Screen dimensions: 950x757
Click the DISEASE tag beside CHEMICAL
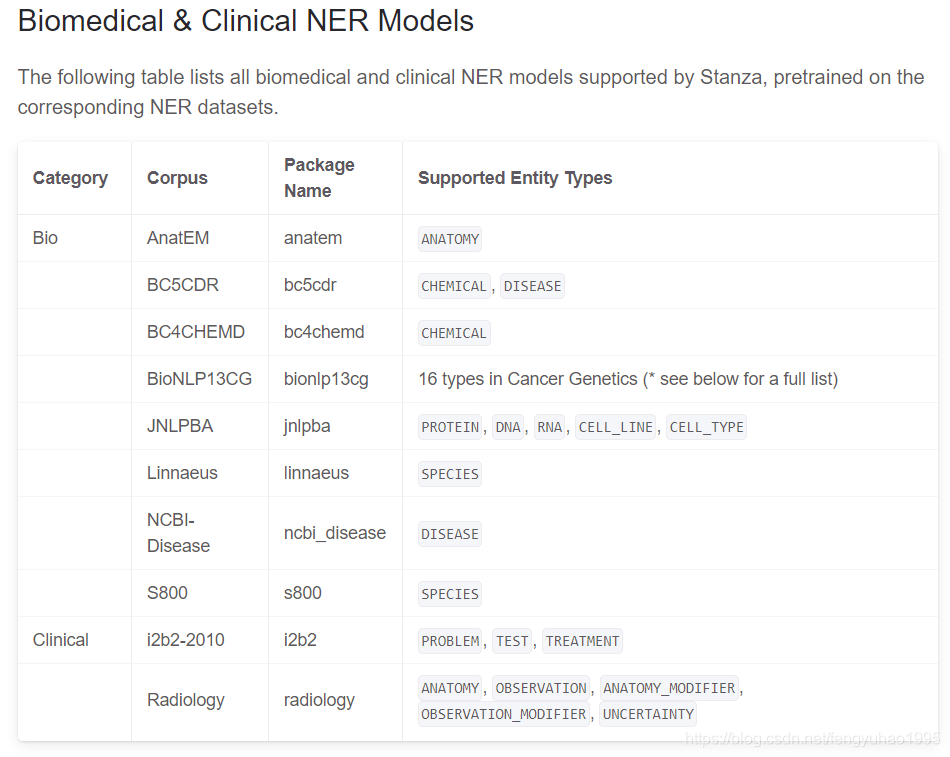(533, 286)
